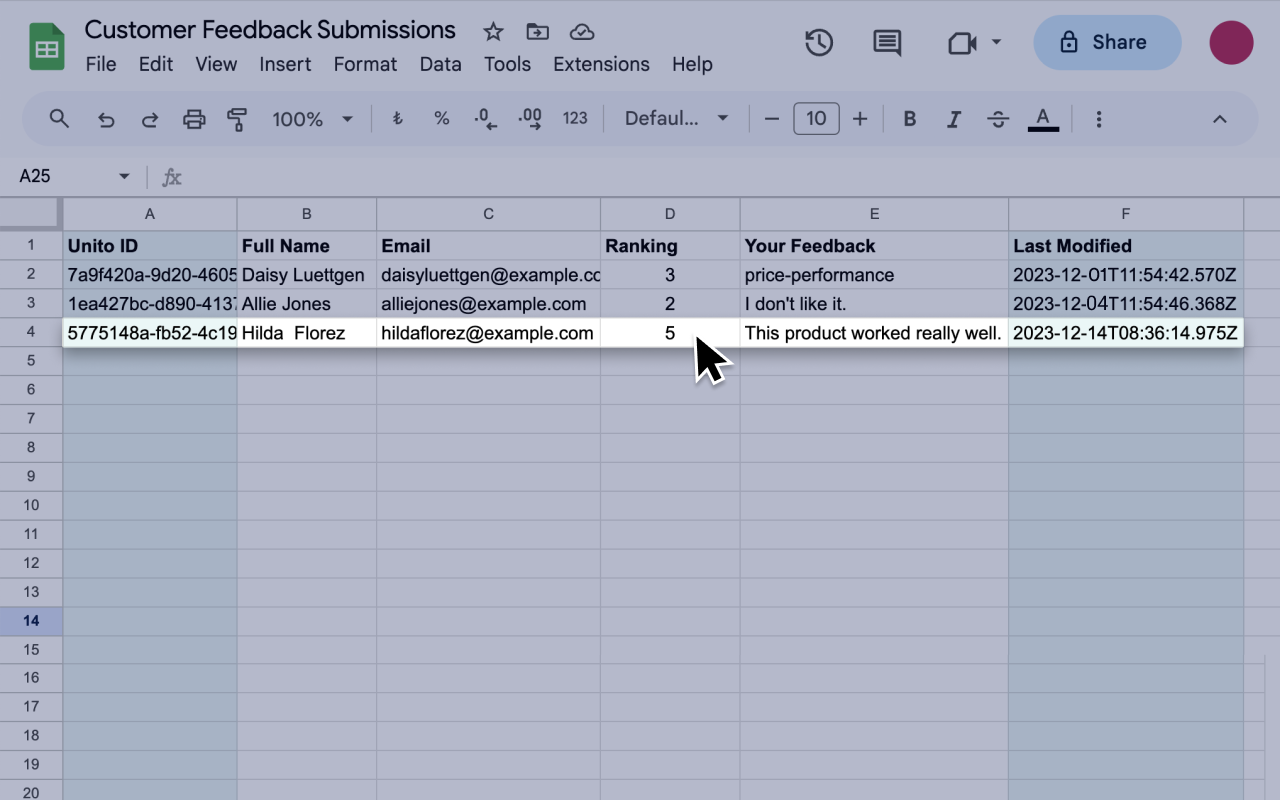Toggle italic formatting
Image resolution: width=1280 pixels, height=800 pixels.
pyautogui.click(x=953, y=118)
